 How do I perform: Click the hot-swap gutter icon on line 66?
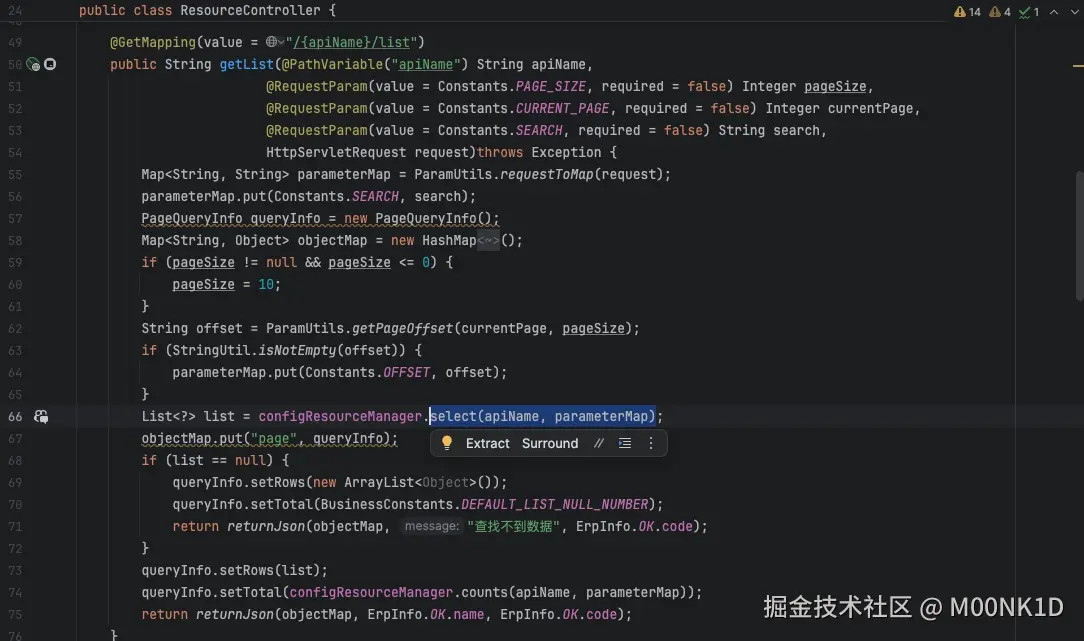pos(41,416)
